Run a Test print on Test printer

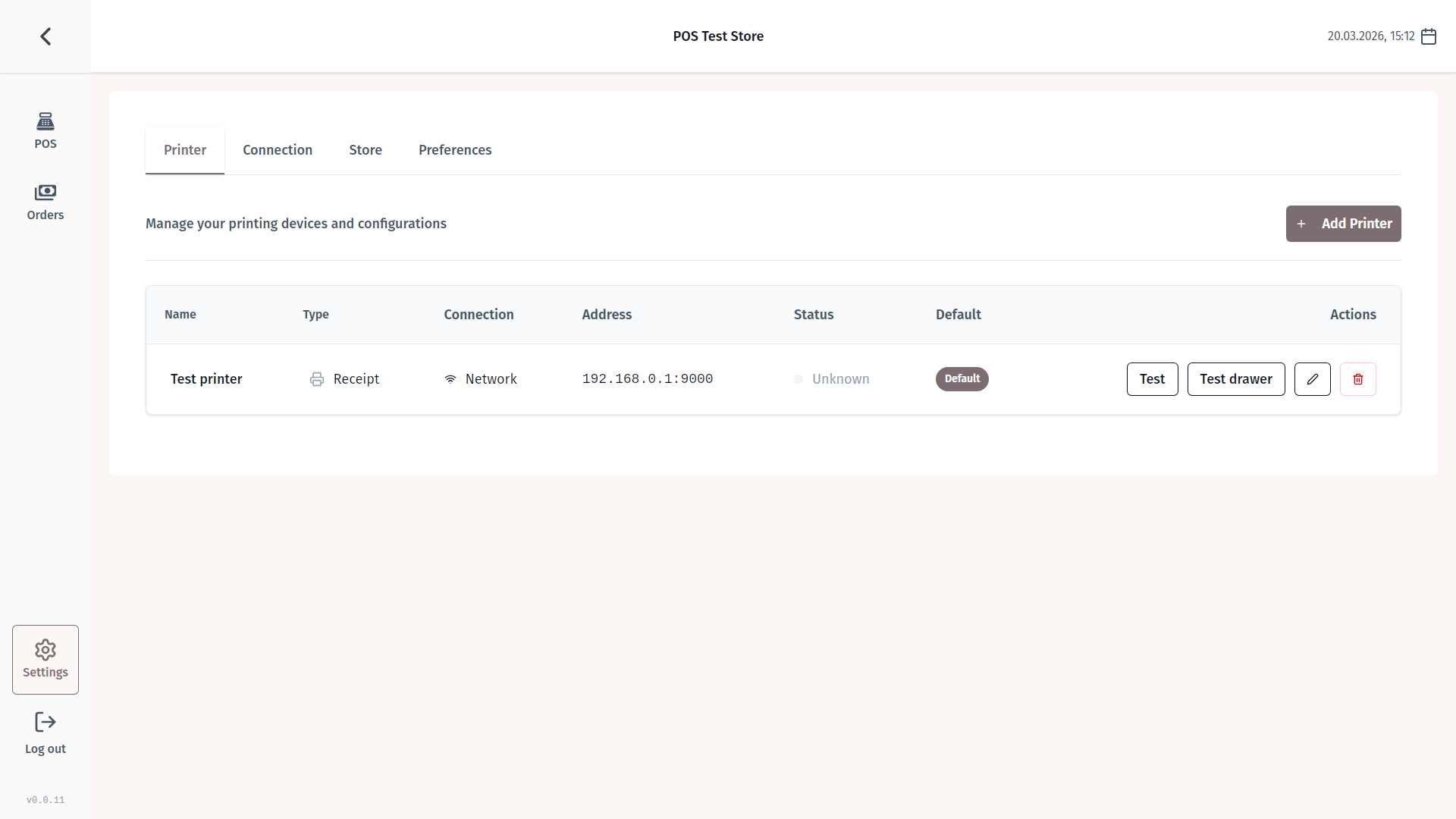pos(1153,379)
